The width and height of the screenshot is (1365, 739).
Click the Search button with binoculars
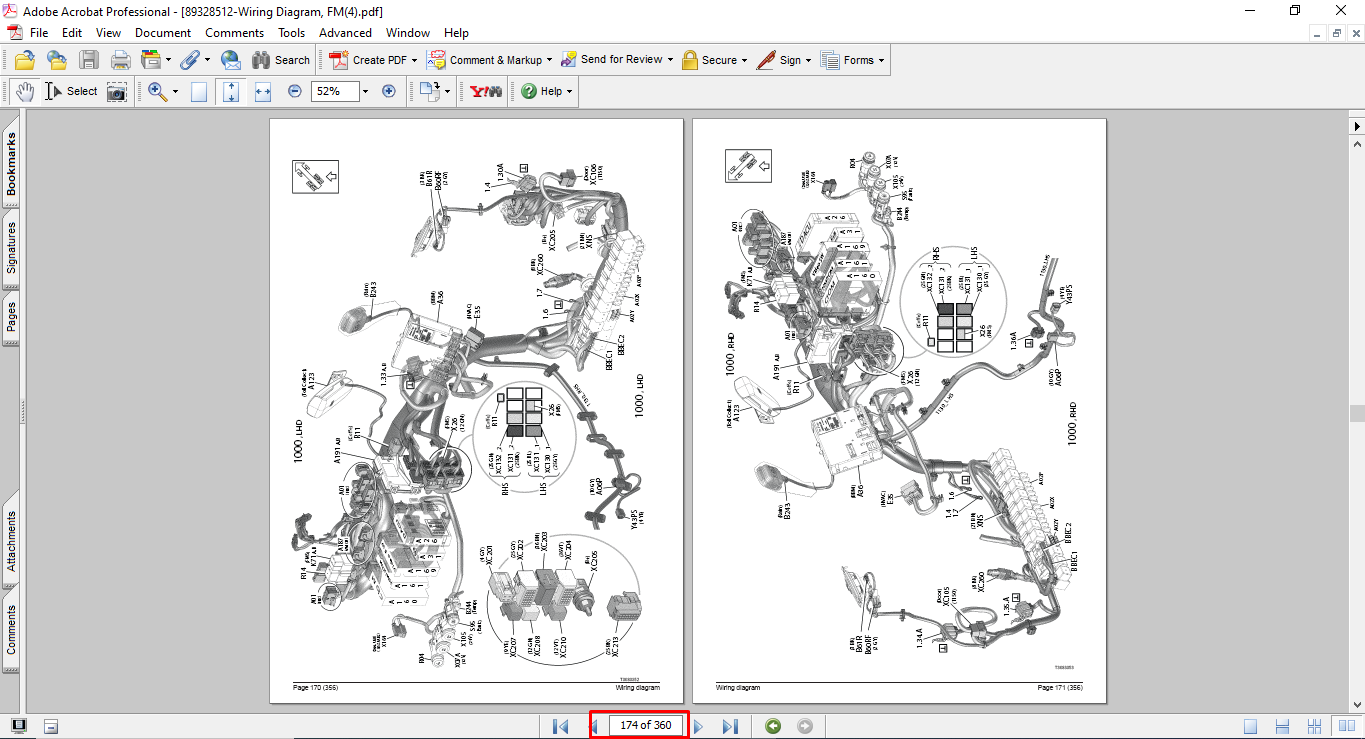coord(281,60)
